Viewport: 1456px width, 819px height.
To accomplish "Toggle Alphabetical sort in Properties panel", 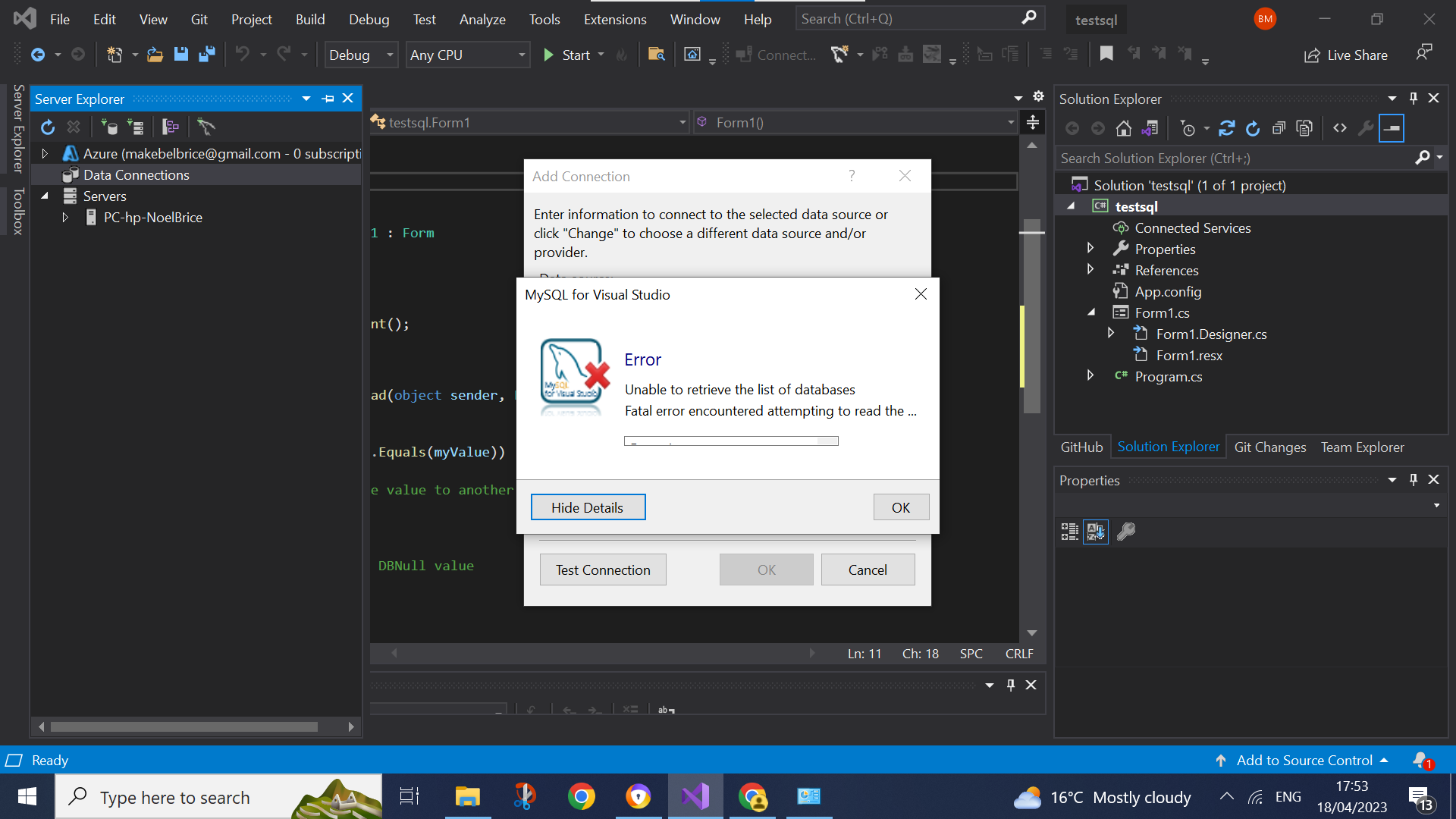I will click(x=1096, y=532).
